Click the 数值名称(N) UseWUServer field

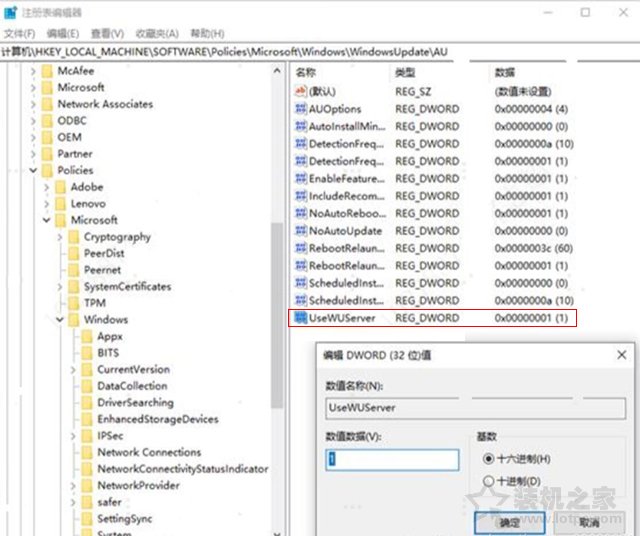(476, 408)
